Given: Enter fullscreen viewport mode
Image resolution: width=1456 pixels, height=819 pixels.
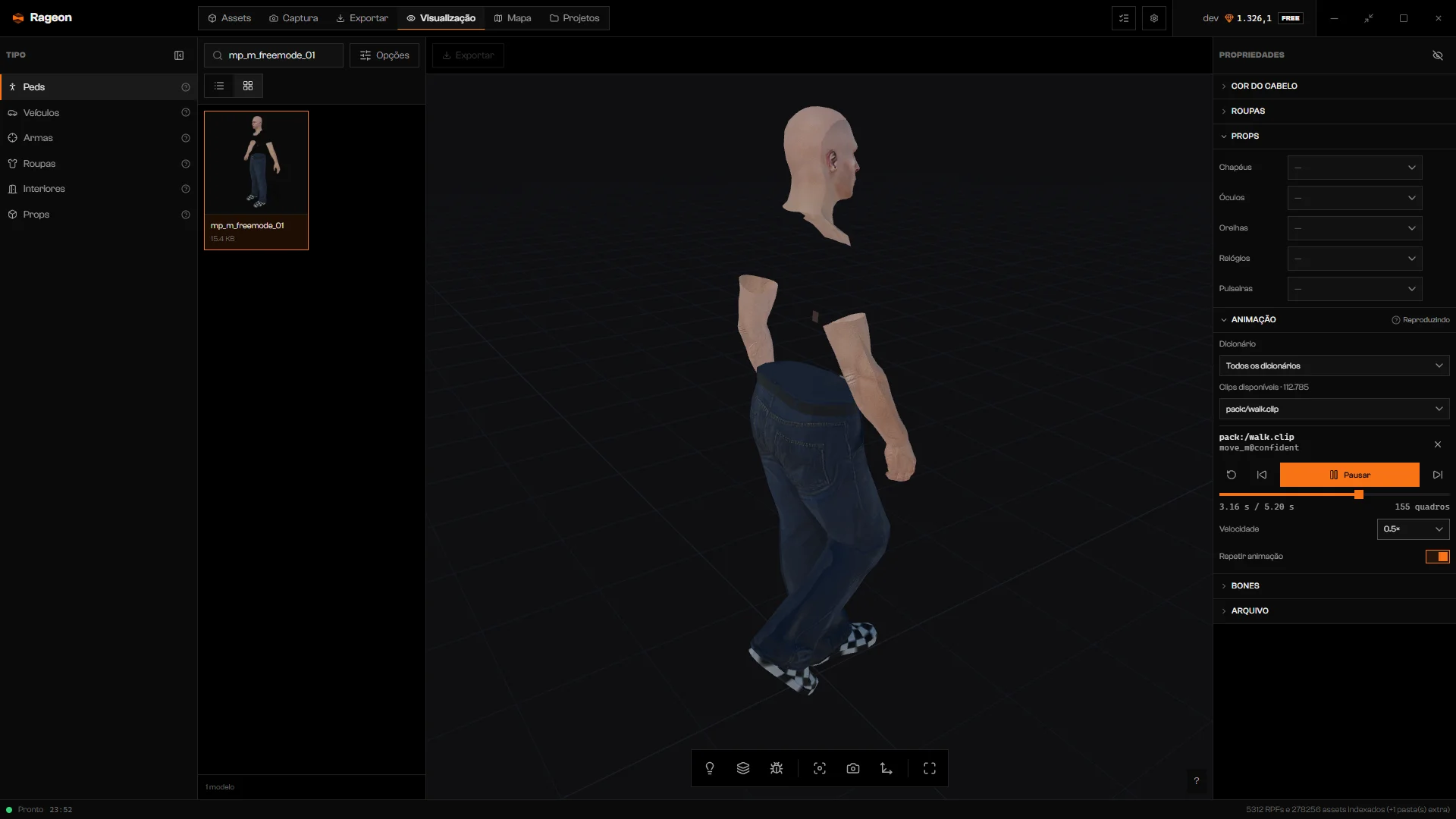Looking at the screenshot, I should click(x=930, y=768).
